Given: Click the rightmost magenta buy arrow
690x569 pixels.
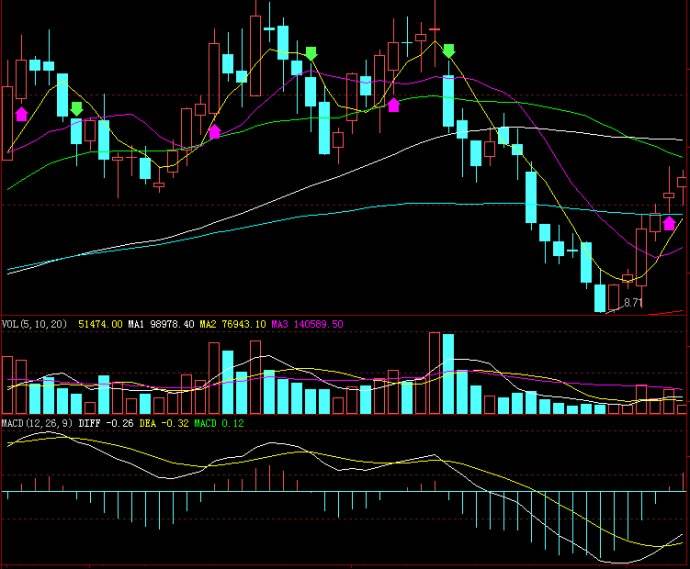Looking at the screenshot, I should click(x=669, y=223).
